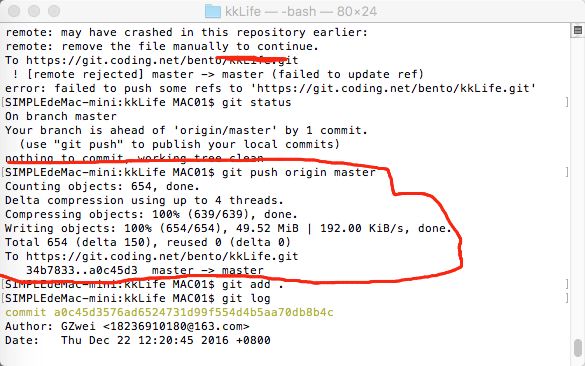
Task: Click the window title text 'kkLife — -bash — 80×24'
Action: coord(301,12)
